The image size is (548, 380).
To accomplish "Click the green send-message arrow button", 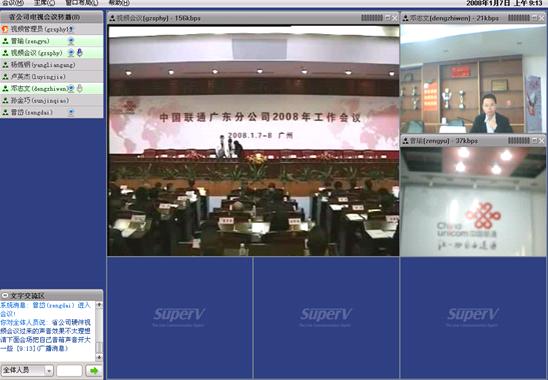I will click(x=94, y=371).
